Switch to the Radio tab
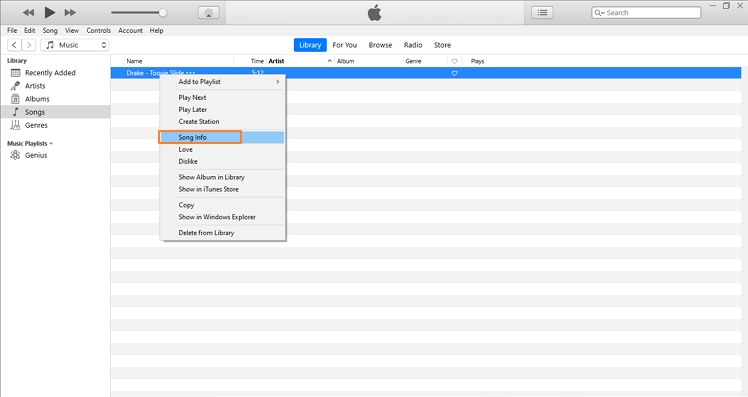 (x=413, y=45)
